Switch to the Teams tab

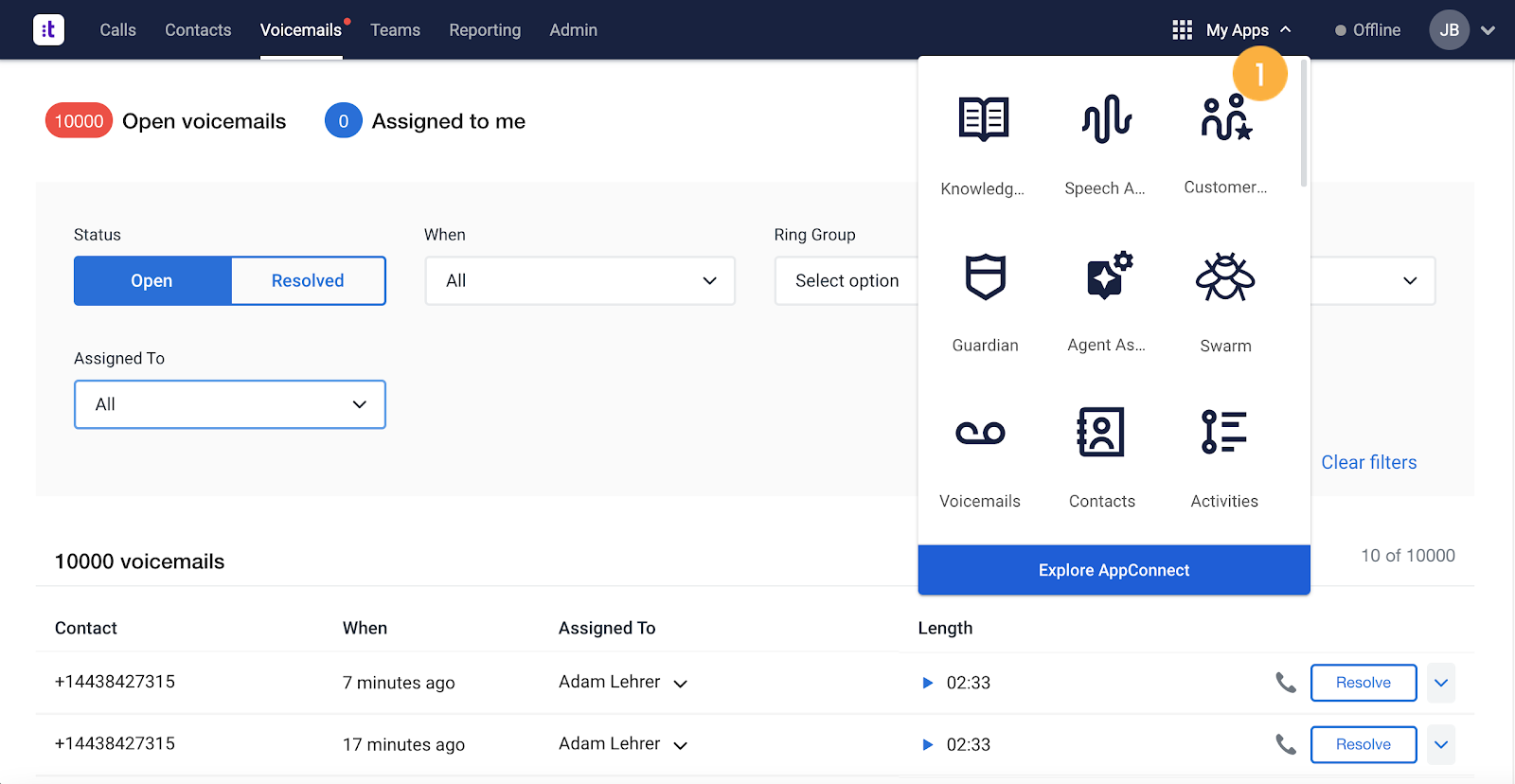(x=396, y=30)
